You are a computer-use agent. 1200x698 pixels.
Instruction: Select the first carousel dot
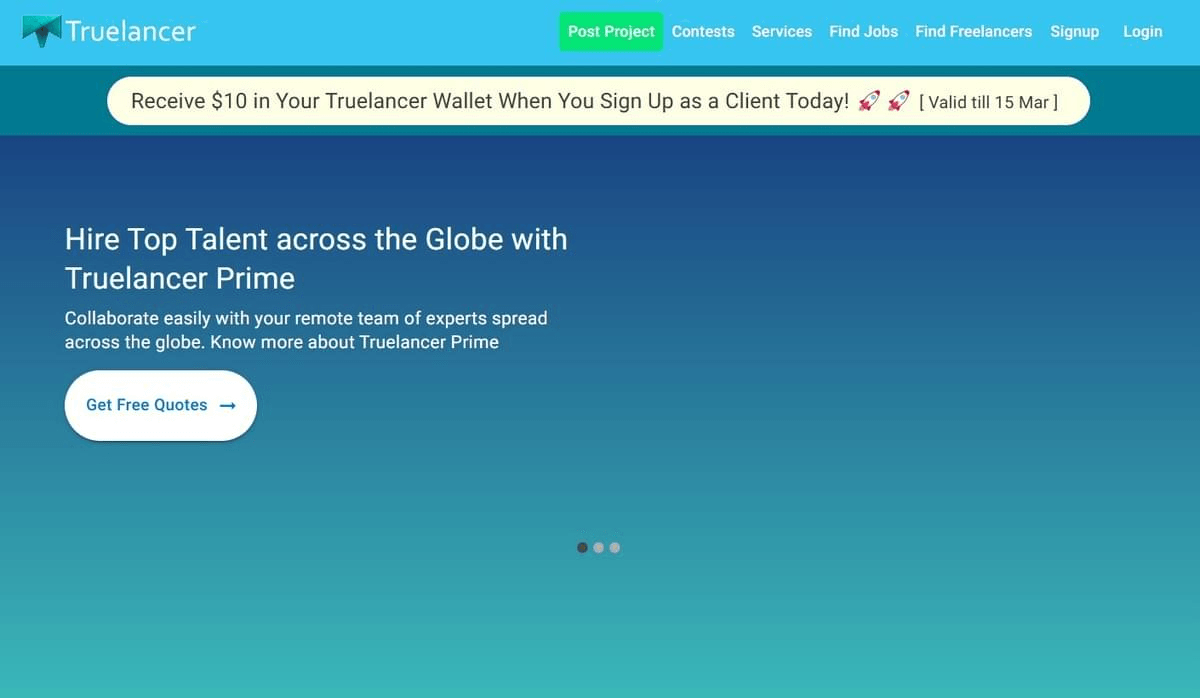click(582, 548)
